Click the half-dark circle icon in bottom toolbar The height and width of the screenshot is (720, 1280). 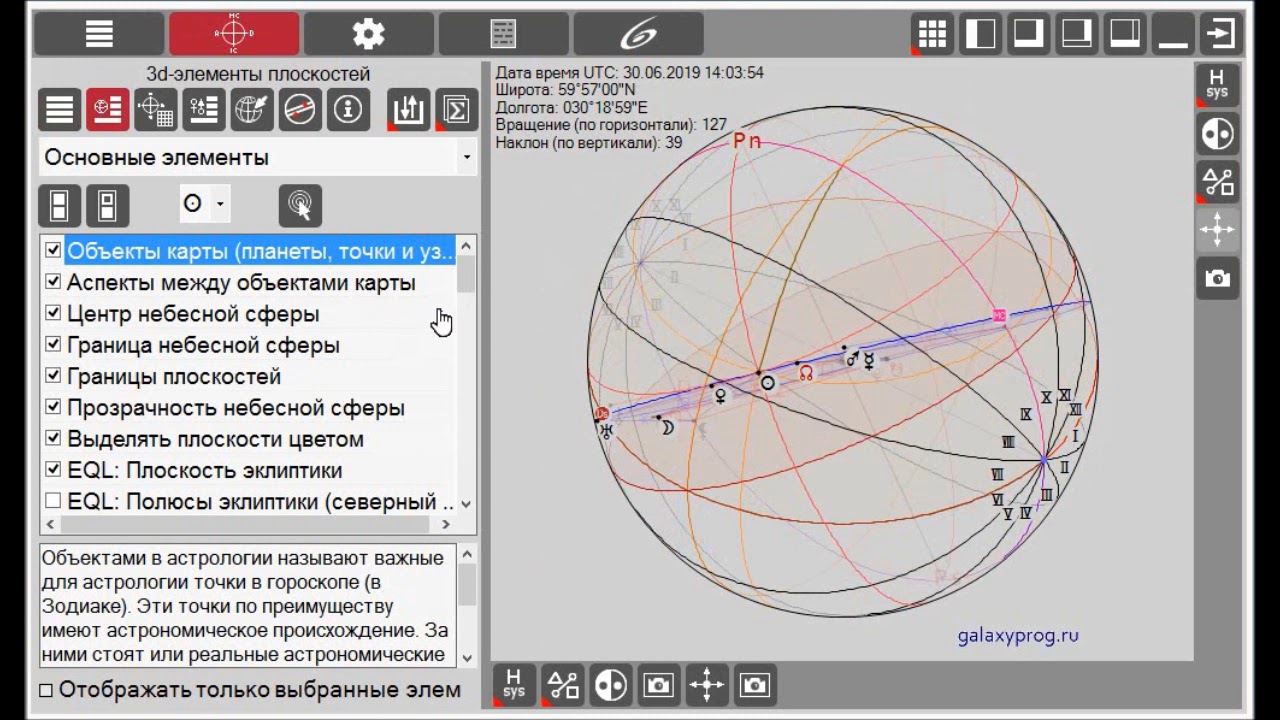611,685
